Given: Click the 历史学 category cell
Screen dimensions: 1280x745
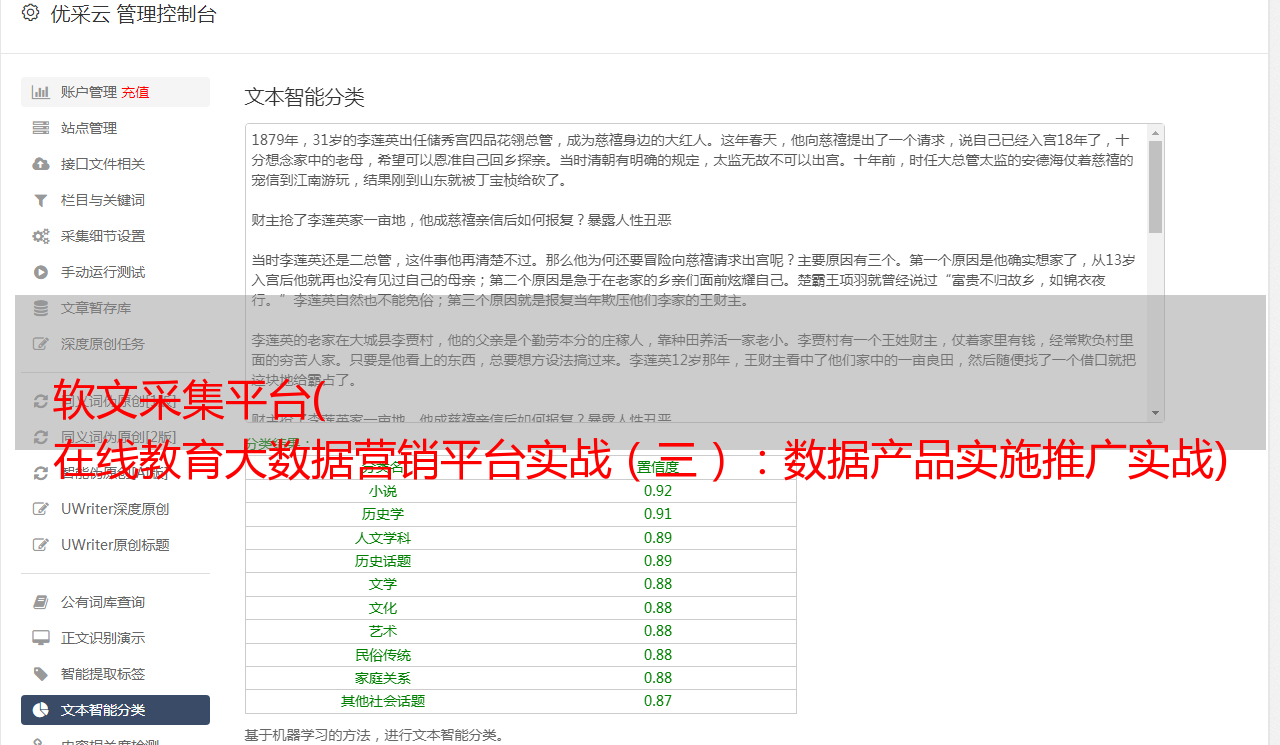Looking at the screenshot, I should pyautogui.click(x=383, y=514).
